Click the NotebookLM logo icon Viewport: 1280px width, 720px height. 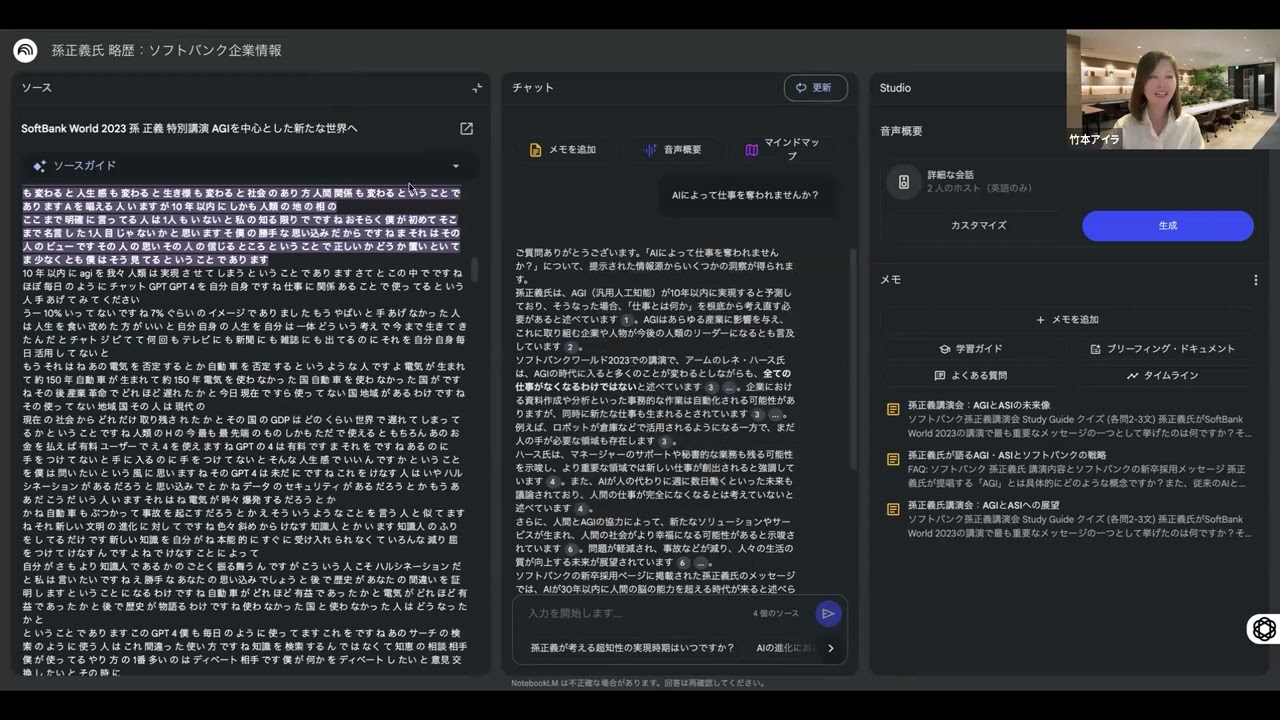(x=25, y=50)
